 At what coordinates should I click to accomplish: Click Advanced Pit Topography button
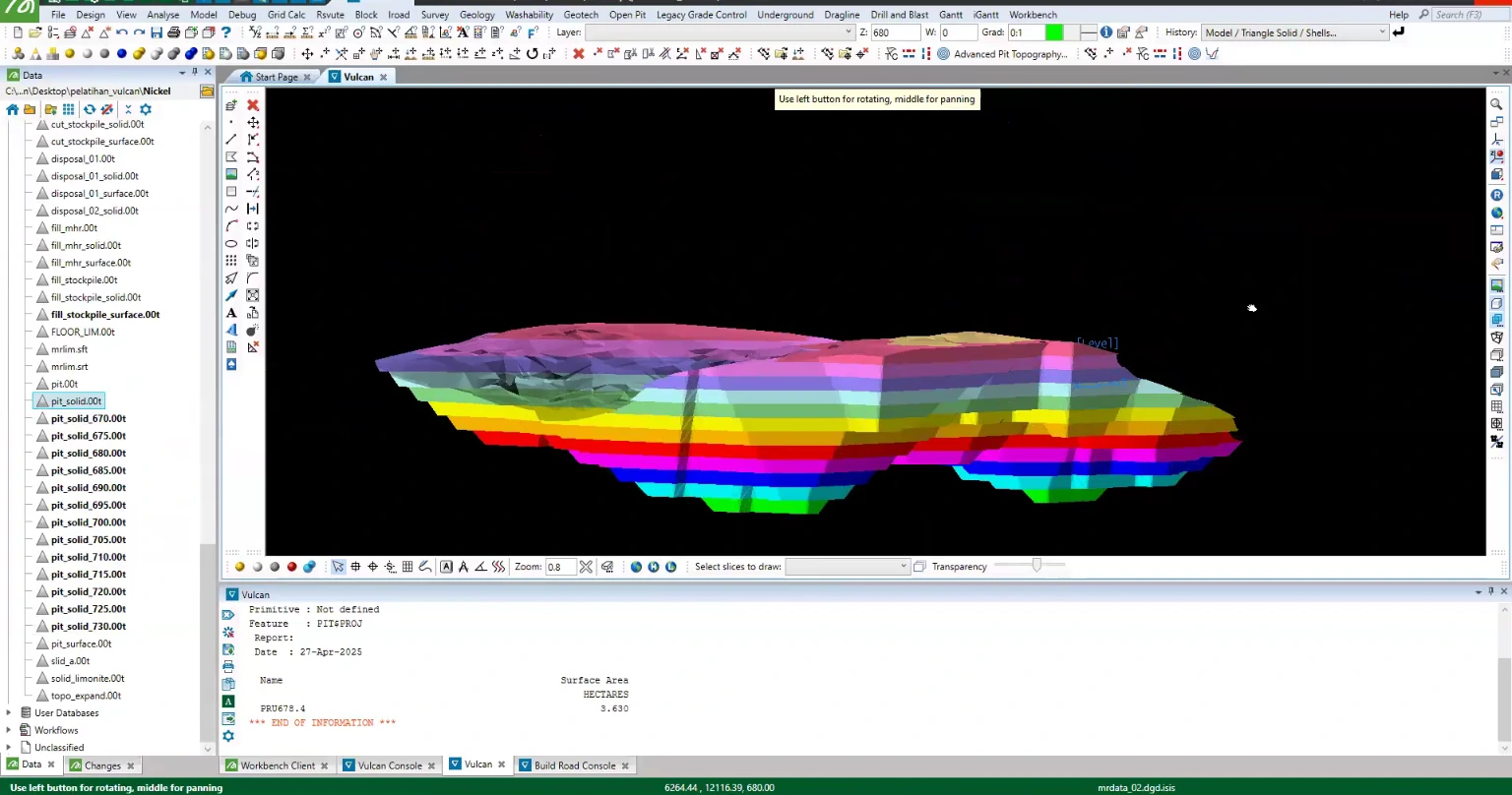coord(1002,54)
